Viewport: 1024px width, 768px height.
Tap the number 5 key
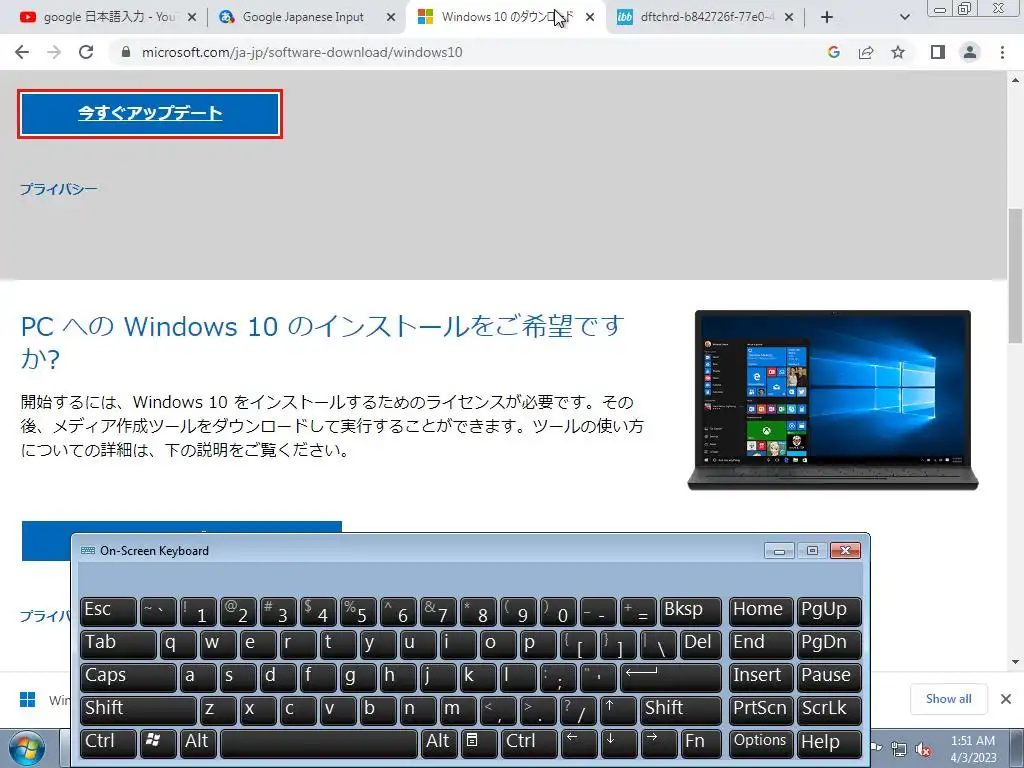[x=358, y=611]
